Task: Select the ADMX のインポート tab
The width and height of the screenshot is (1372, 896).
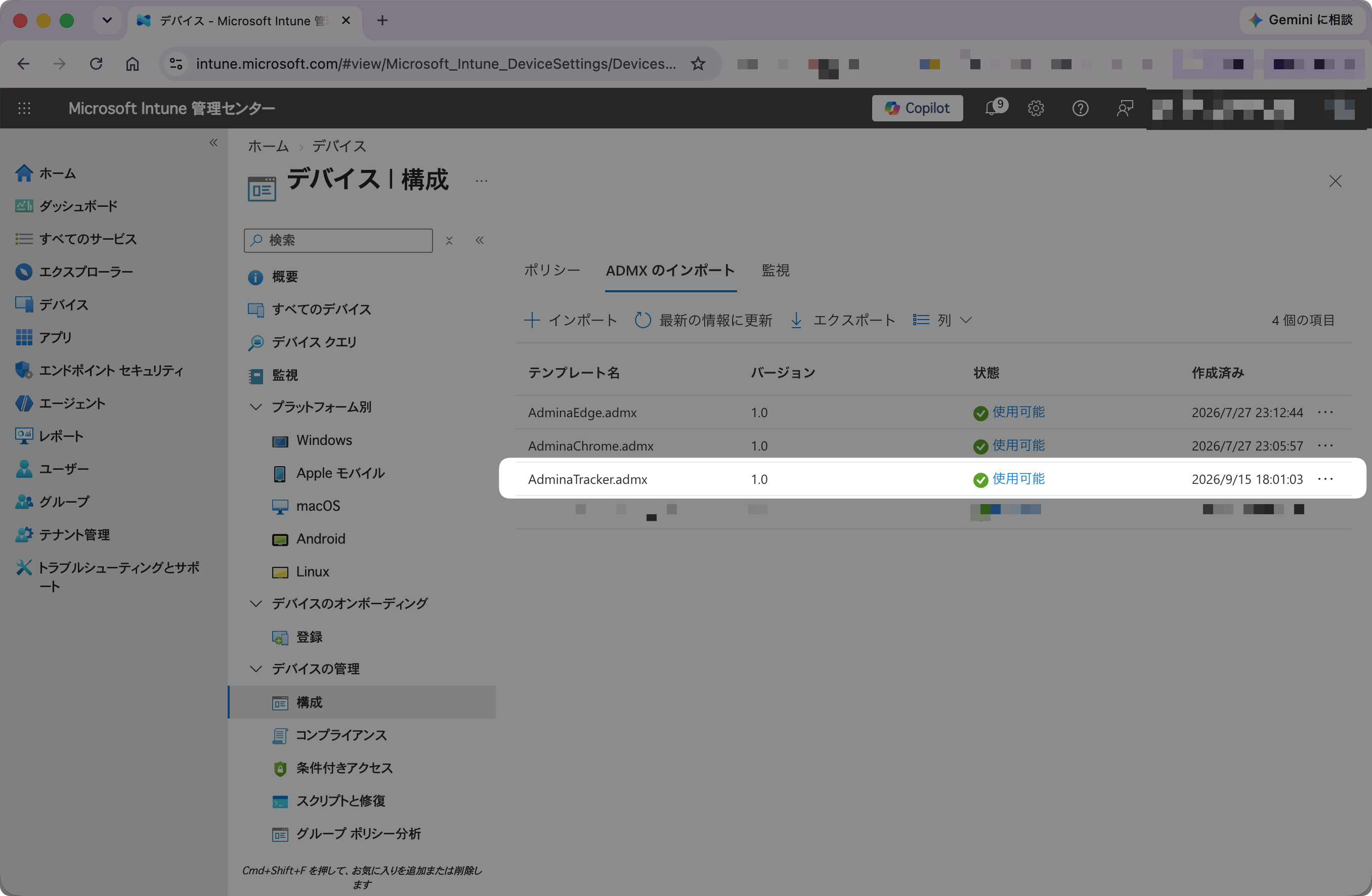Action: pyautogui.click(x=670, y=270)
